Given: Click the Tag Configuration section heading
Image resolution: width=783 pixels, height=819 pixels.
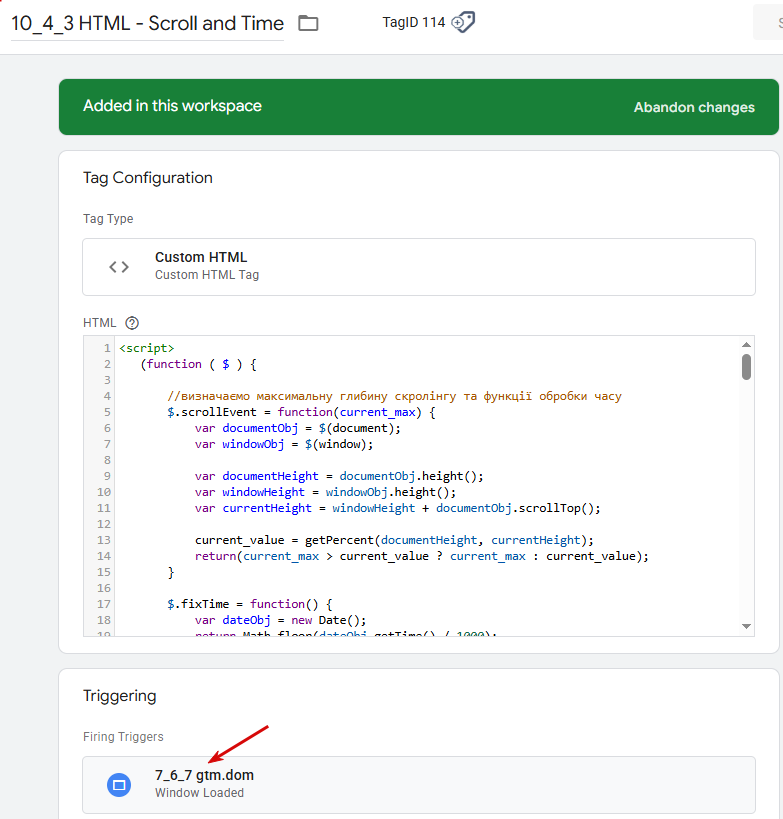Looking at the screenshot, I should point(148,178).
